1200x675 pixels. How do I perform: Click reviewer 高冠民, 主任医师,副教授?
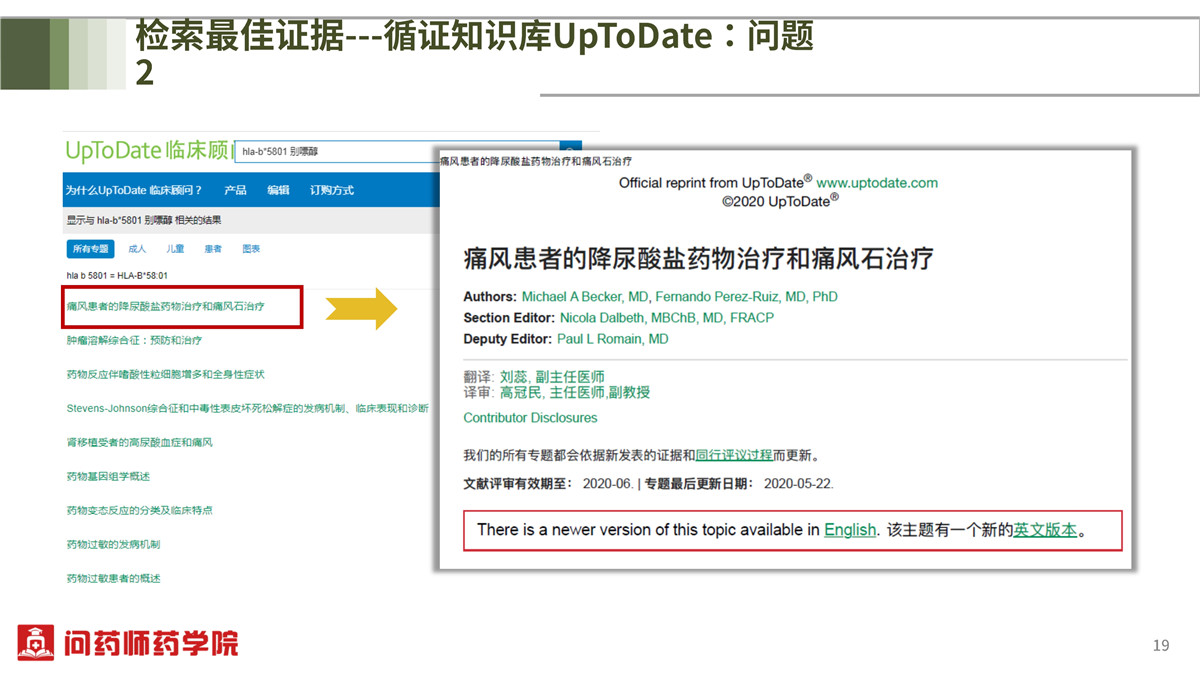coord(575,393)
